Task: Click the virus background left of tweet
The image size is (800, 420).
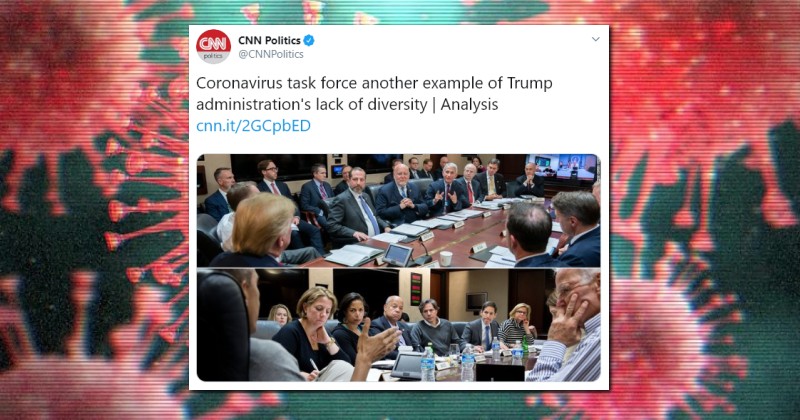Action: click(x=94, y=210)
